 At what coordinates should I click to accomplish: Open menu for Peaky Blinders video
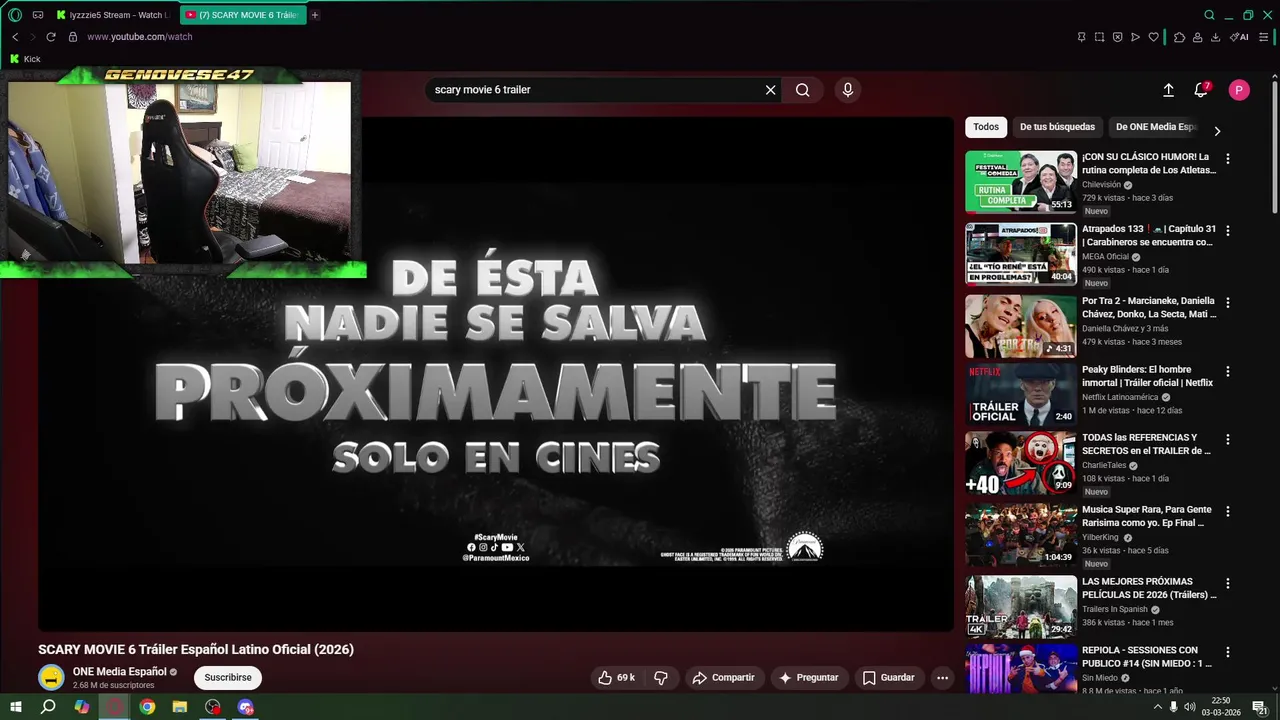pyautogui.click(x=1228, y=372)
